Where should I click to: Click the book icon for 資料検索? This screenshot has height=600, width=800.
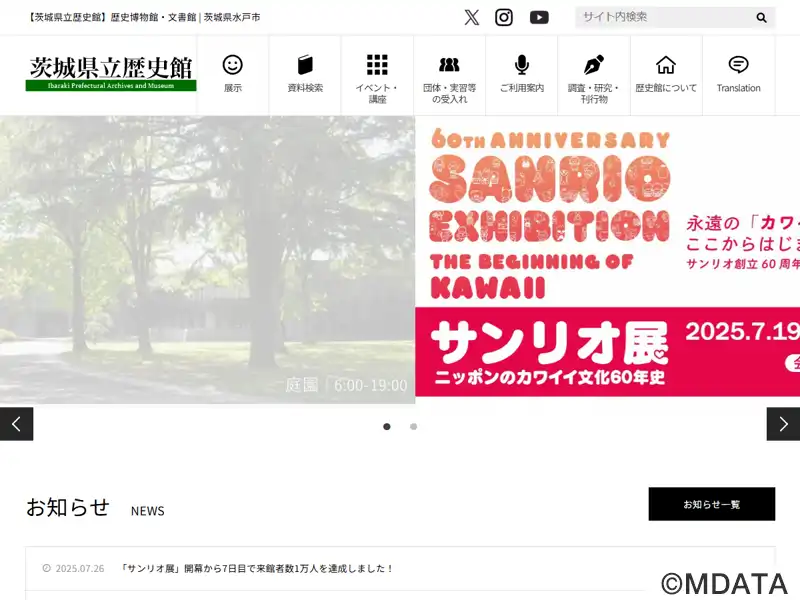305,65
